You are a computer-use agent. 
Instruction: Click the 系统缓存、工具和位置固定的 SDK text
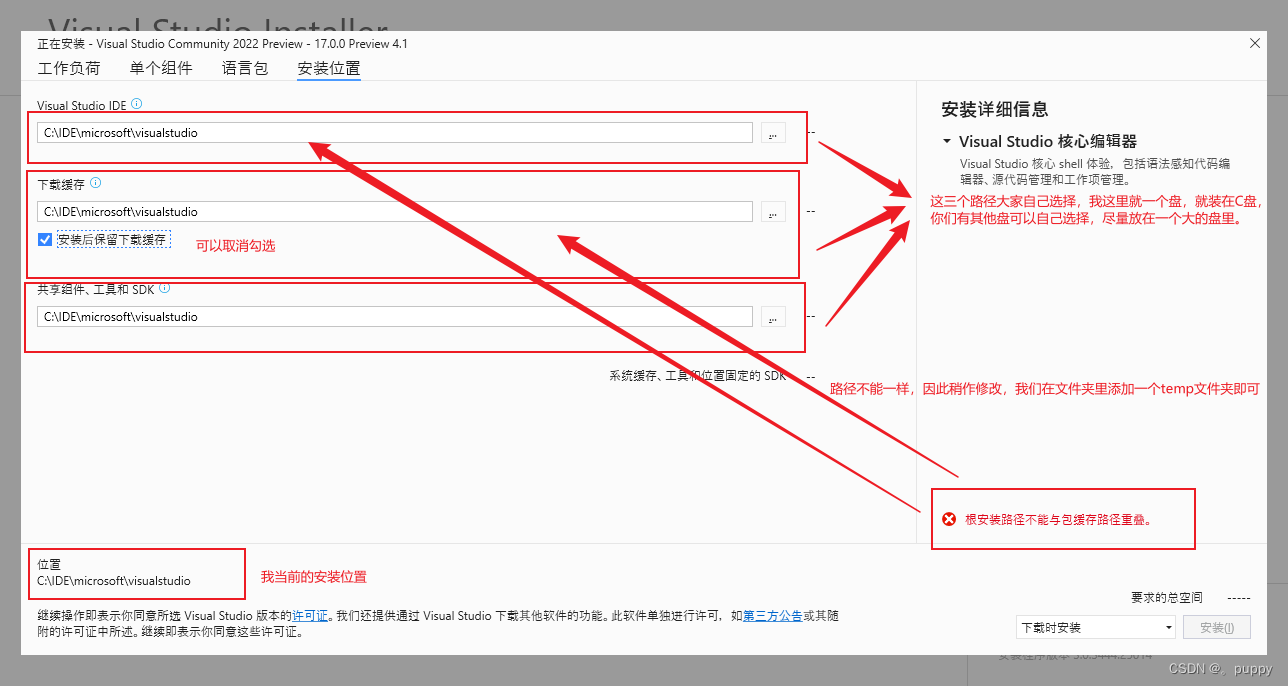698,376
